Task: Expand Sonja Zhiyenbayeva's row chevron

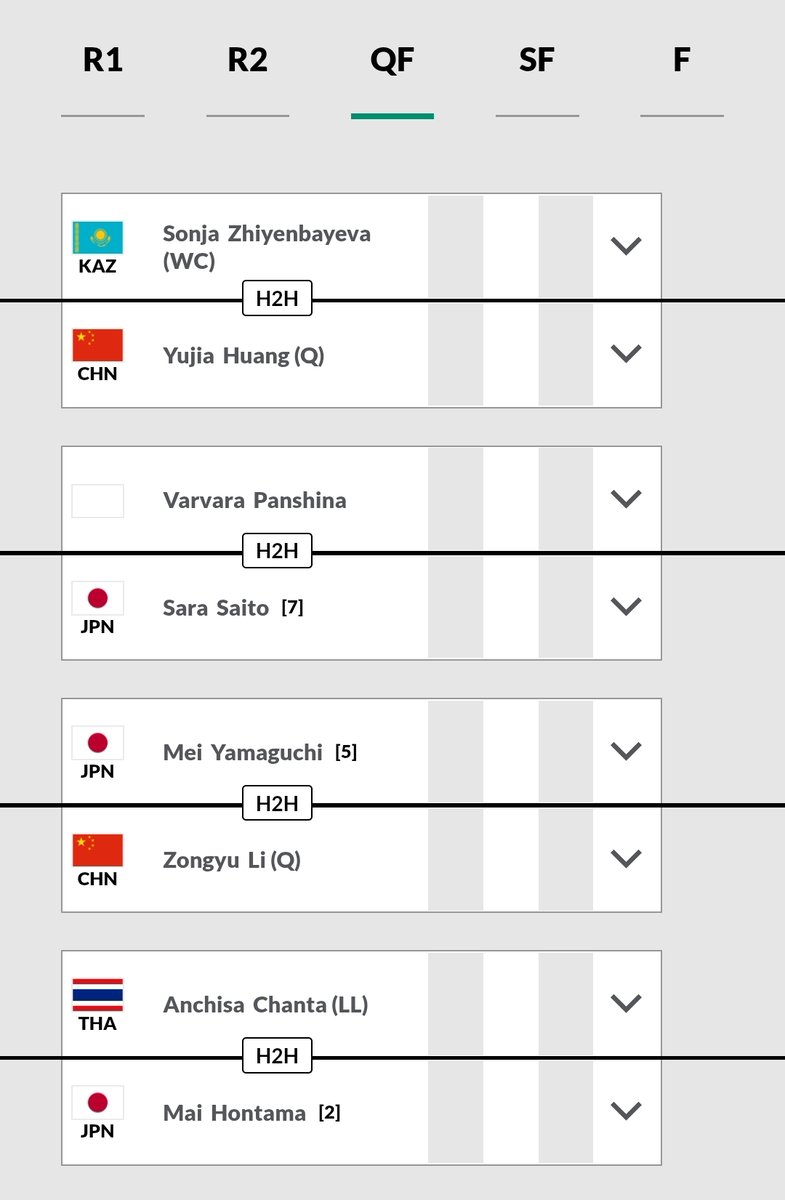Action: (626, 246)
